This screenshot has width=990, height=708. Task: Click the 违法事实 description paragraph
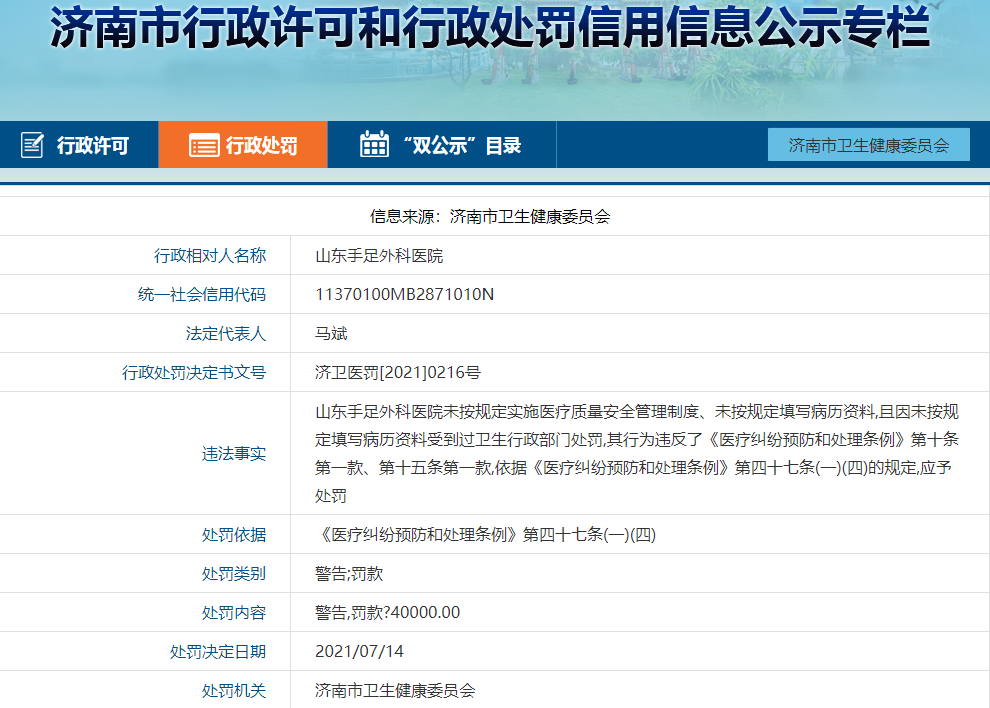637,453
